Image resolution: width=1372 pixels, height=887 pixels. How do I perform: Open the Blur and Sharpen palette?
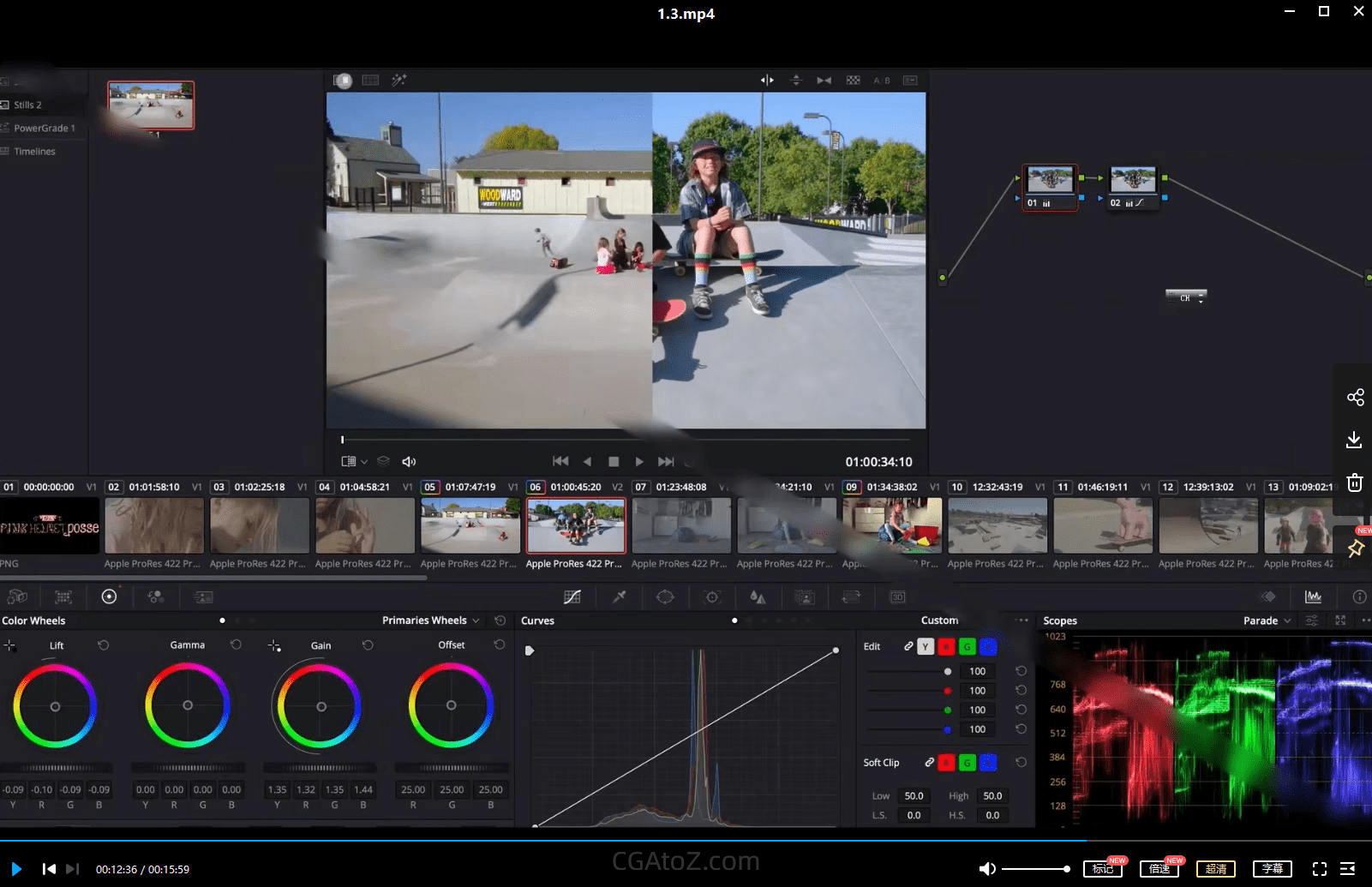point(758,596)
